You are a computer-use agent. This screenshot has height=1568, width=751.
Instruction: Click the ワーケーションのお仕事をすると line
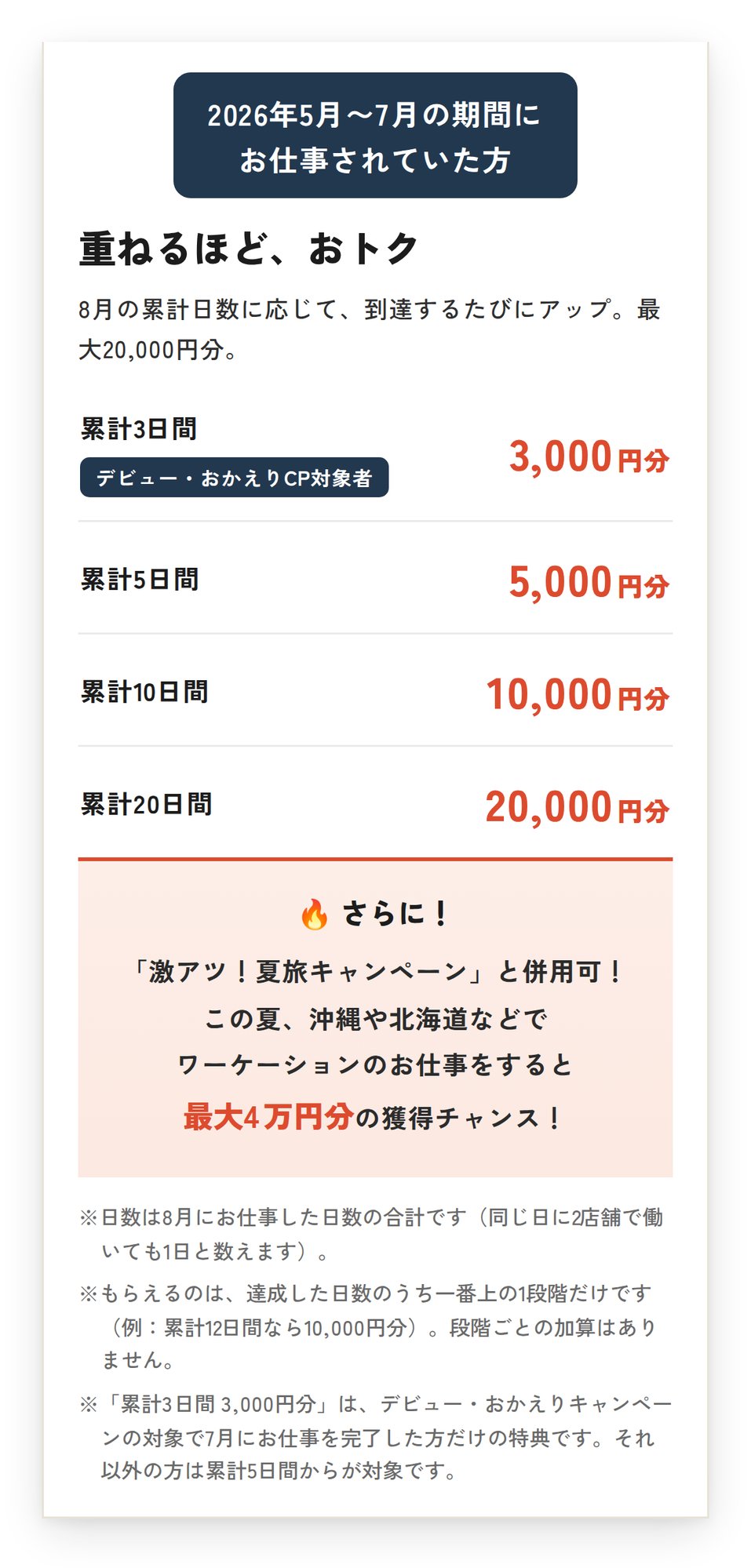pos(375,1065)
